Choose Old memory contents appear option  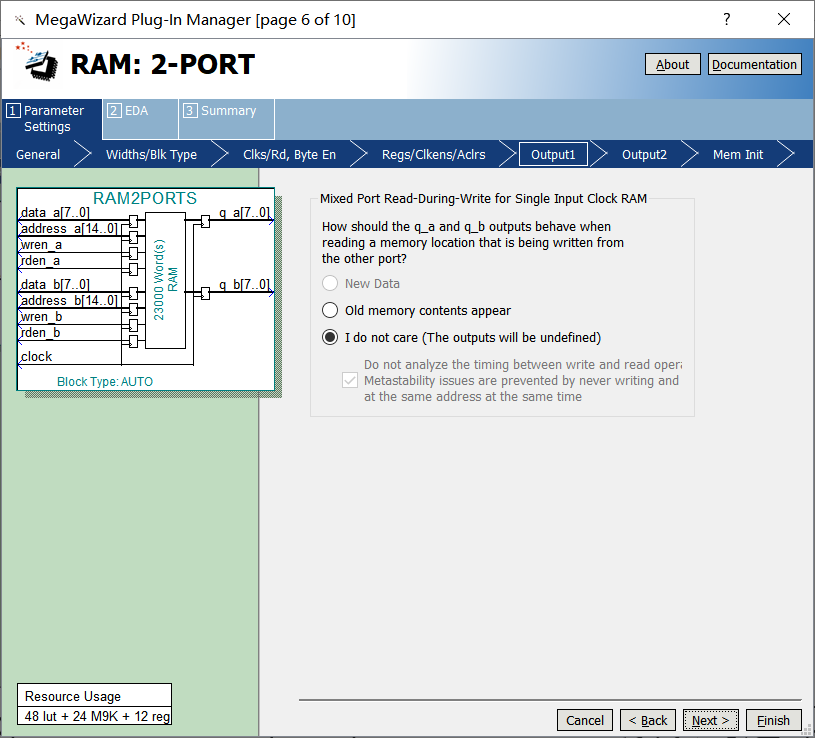330,309
